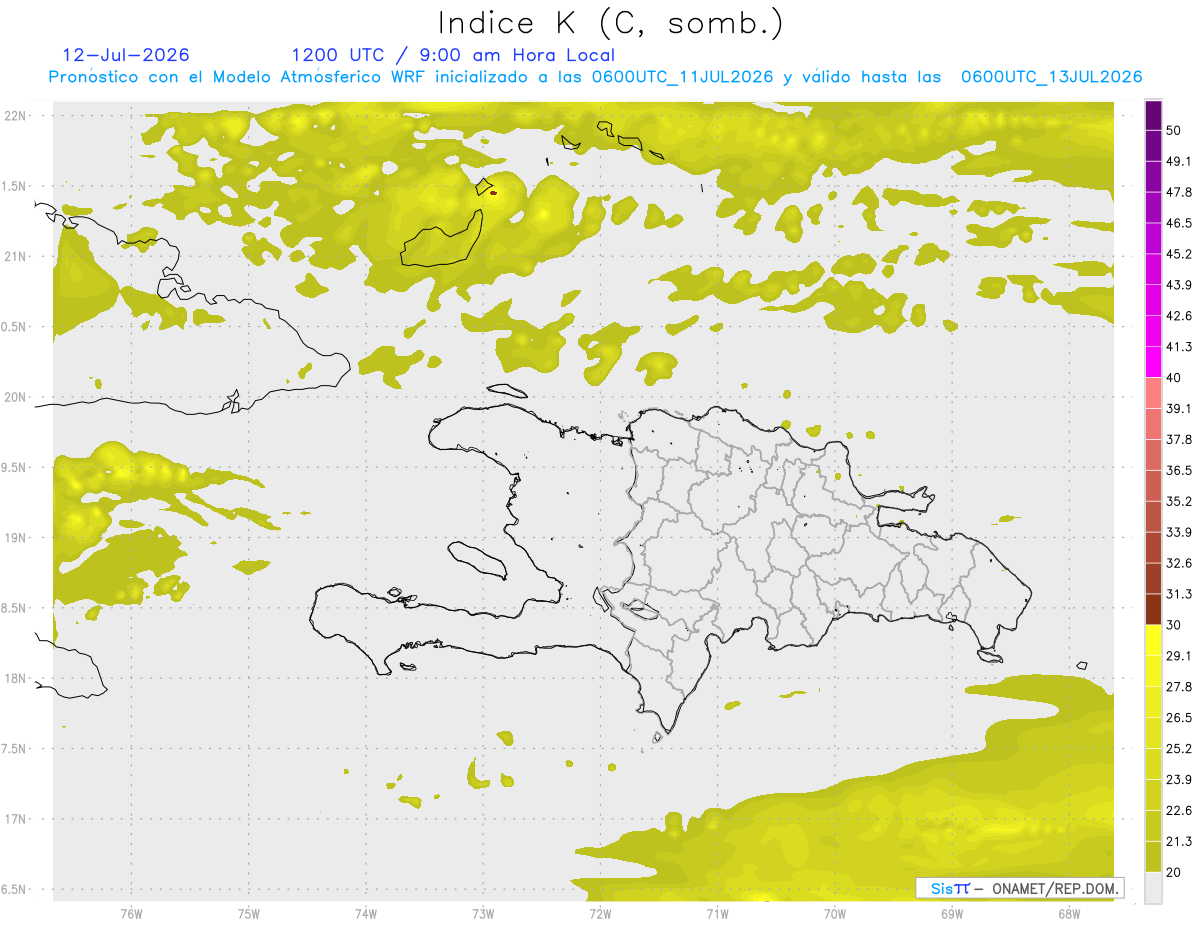Click the '73W' longitude label
Image resolution: width=1200 pixels, height=927 pixels.
point(483,914)
